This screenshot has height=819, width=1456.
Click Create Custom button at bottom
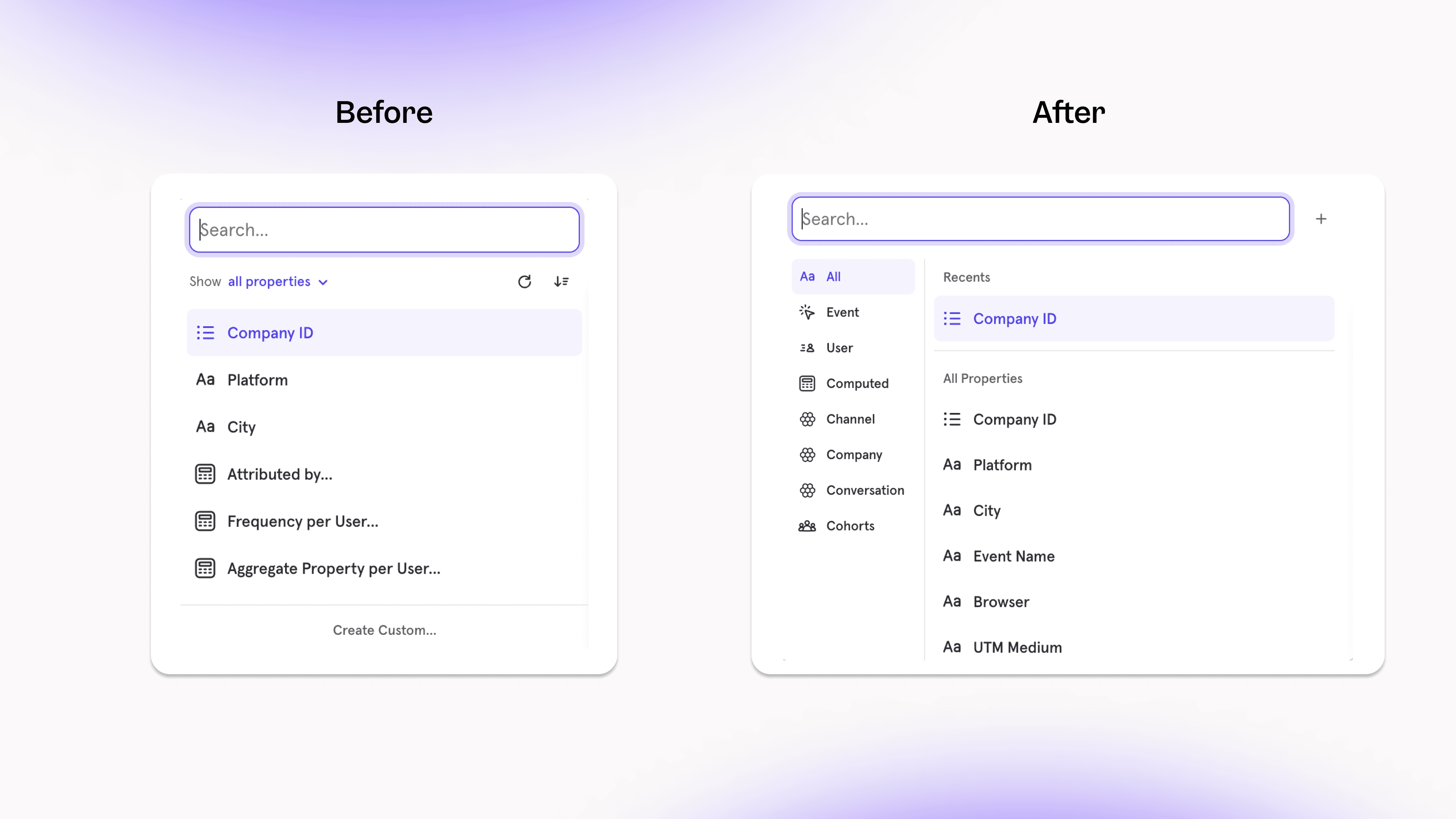pos(384,629)
